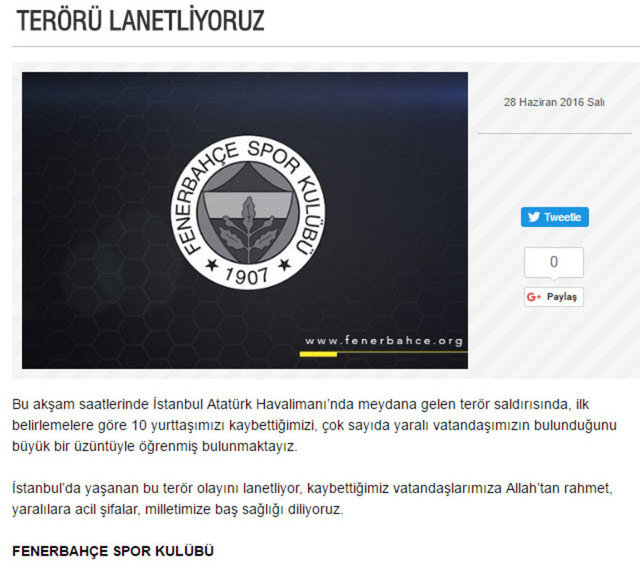Viewport: 640px width, 570px height.
Task: Click the share count box showing 0
Action: (x=554, y=262)
